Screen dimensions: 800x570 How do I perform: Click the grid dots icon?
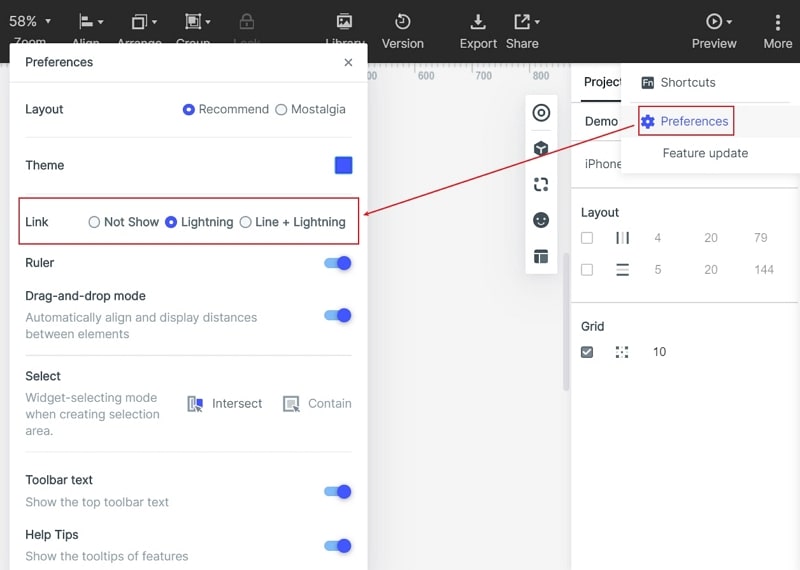click(x=621, y=352)
